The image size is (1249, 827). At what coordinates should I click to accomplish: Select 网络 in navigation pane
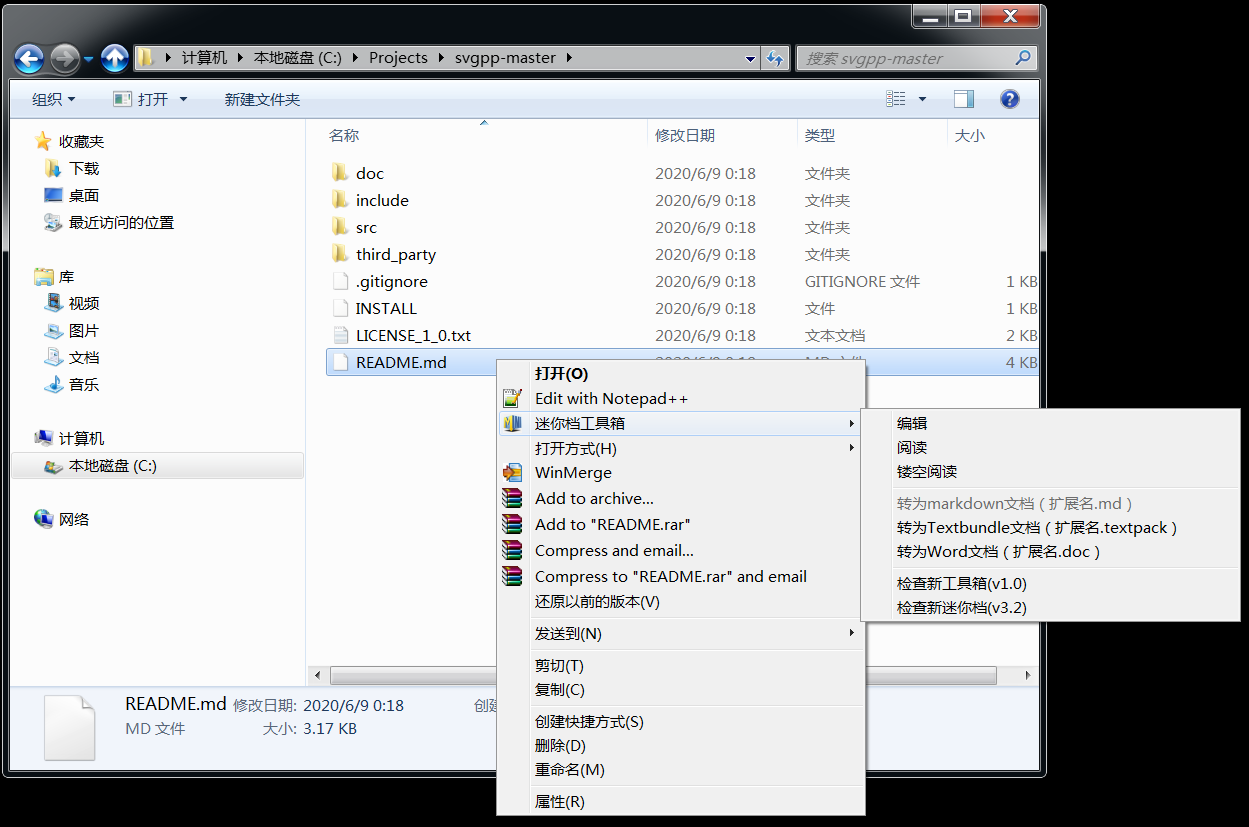click(74, 519)
